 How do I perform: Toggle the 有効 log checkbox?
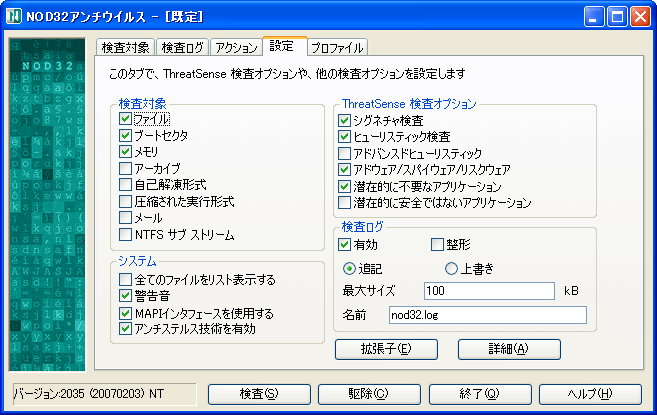(344, 244)
